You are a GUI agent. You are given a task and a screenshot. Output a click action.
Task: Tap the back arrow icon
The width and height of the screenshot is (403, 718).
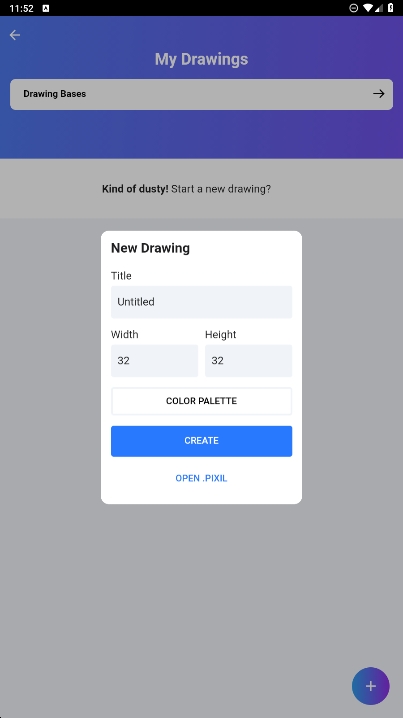click(x=15, y=35)
